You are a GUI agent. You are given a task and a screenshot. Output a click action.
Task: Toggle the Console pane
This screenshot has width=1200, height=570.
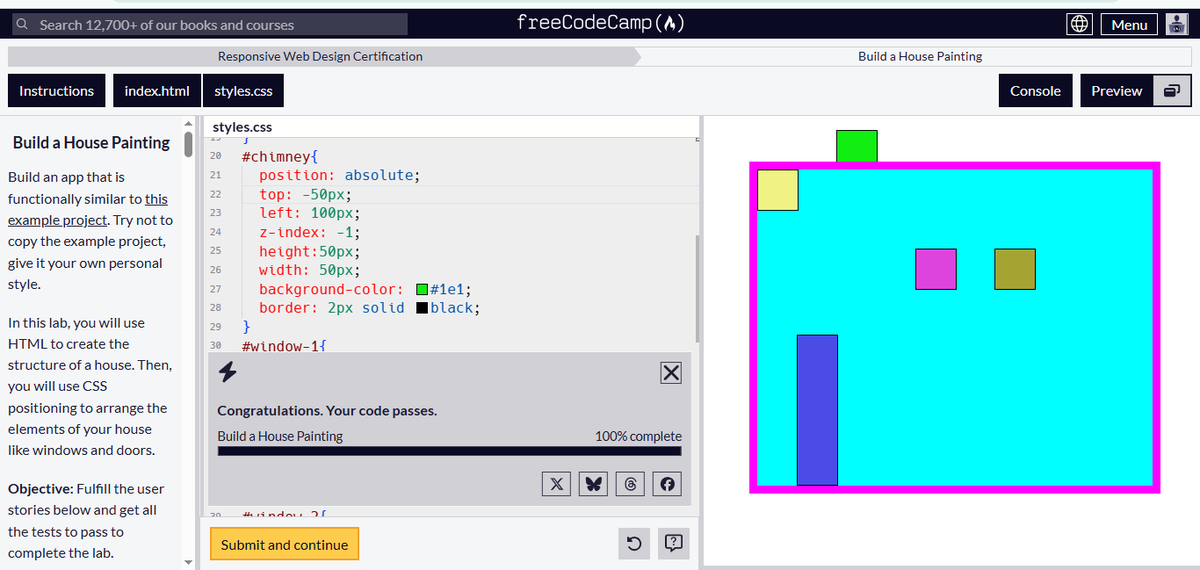pyautogui.click(x=1035, y=91)
